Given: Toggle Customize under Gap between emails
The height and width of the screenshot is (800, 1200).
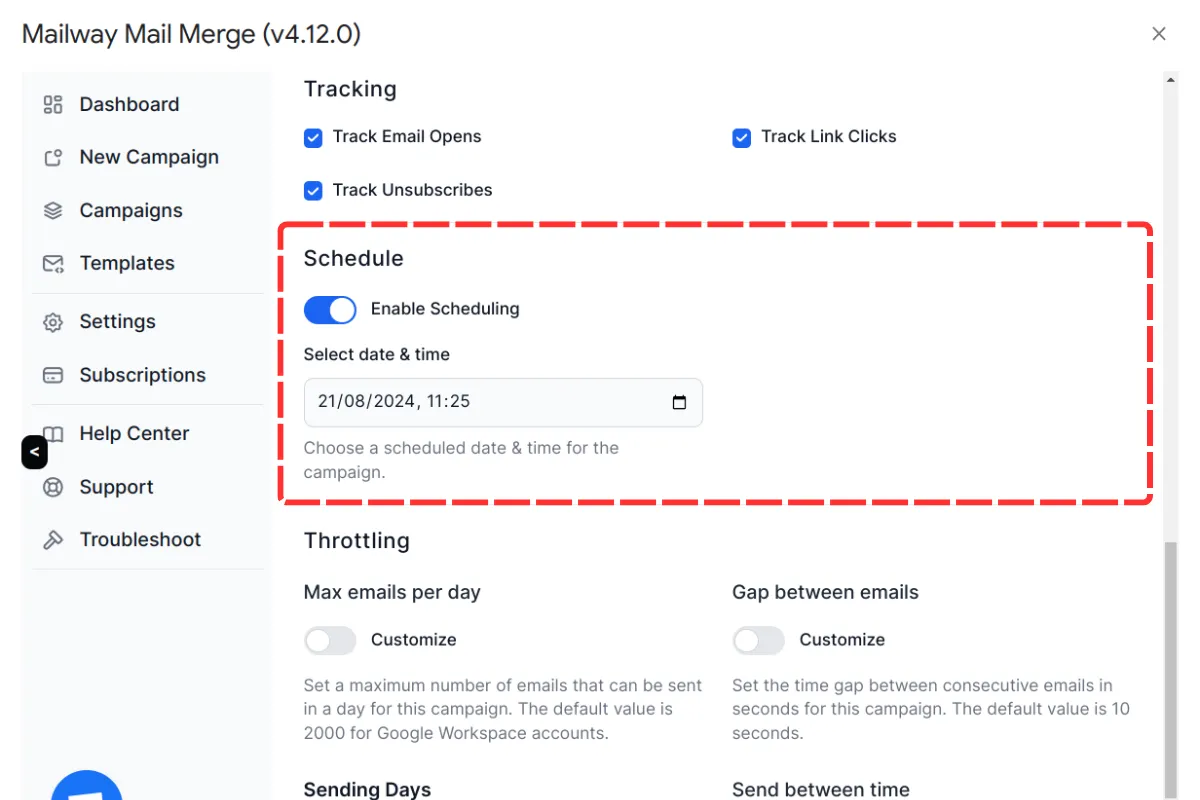Looking at the screenshot, I should coord(758,640).
